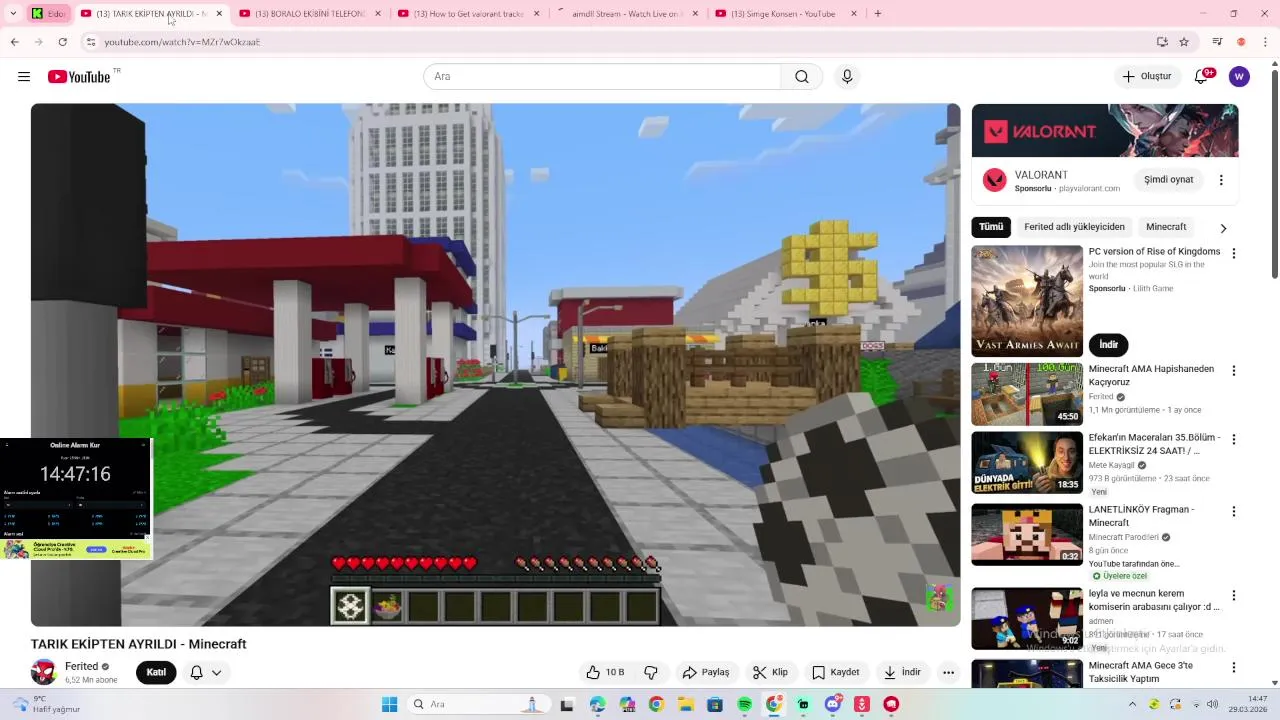
Task: Click Şimdi oynat on Valorant ad
Action: [1169, 180]
